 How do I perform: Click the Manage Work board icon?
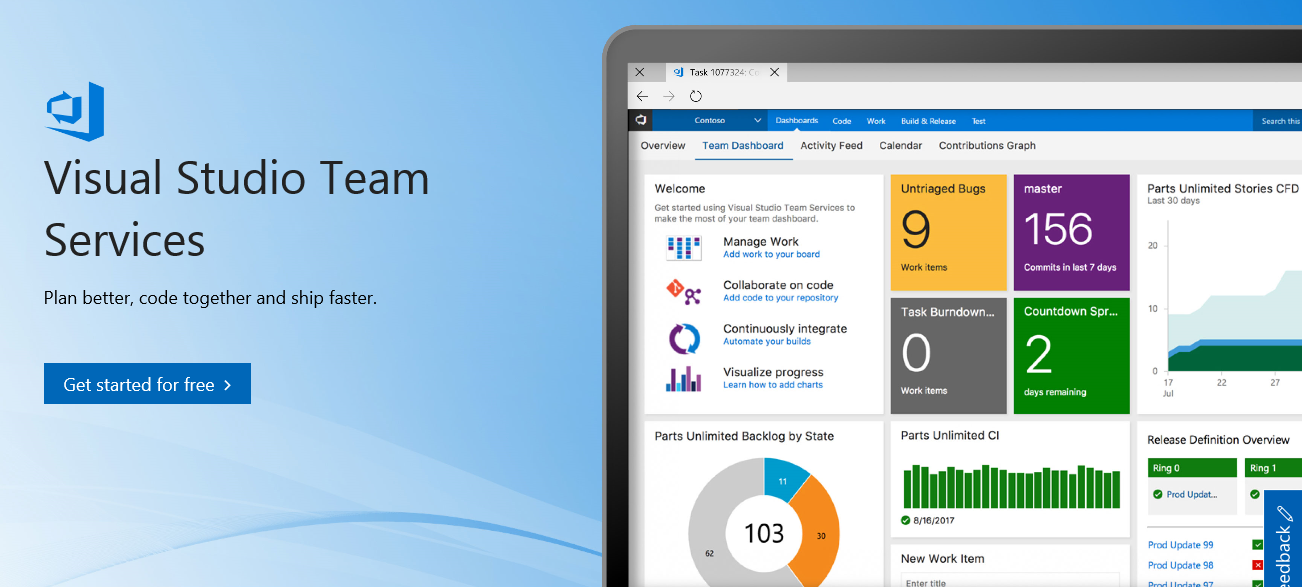tap(685, 247)
